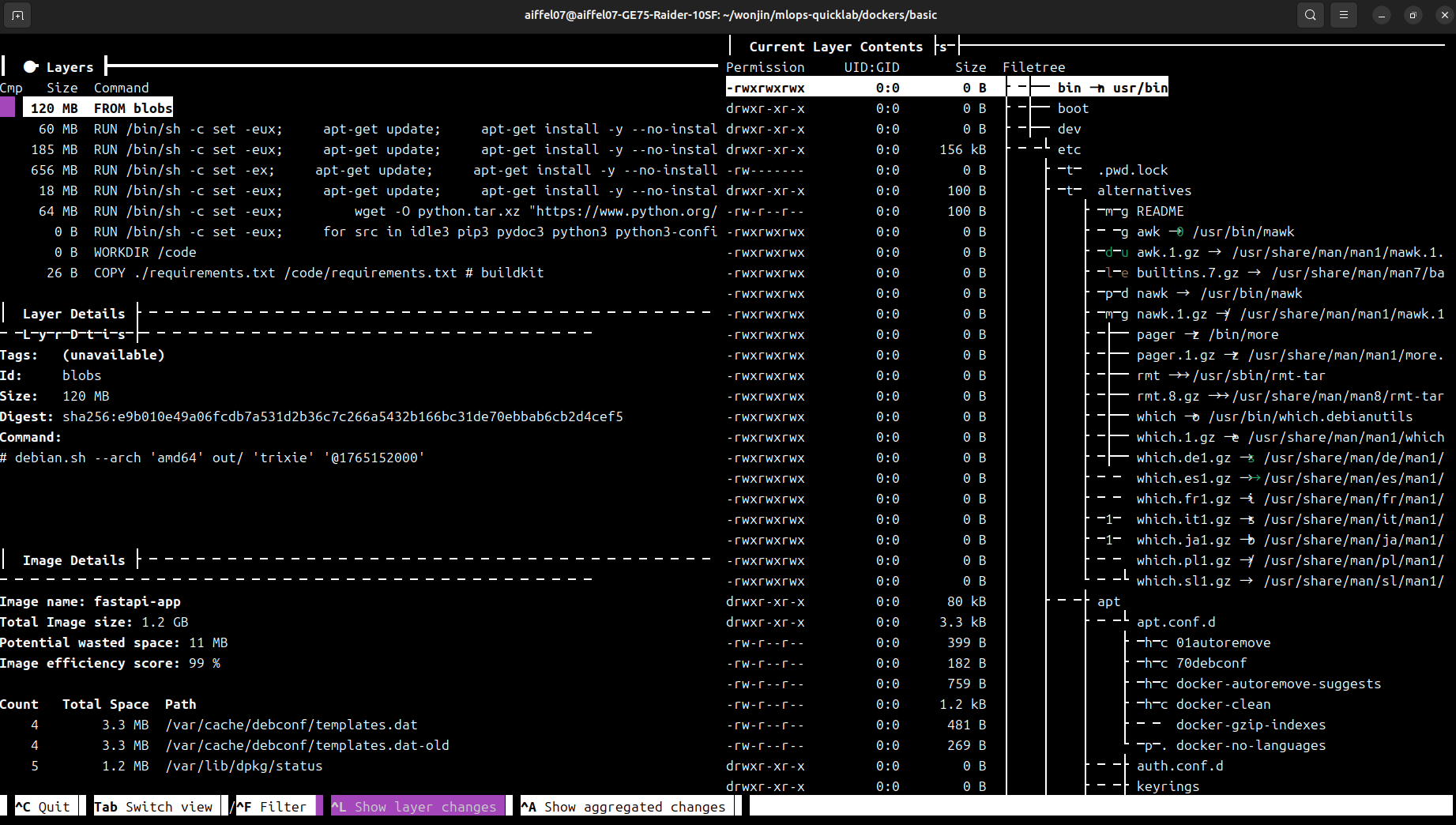The image size is (1456, 825).
Task: Select the 01autoremove file
Action: click(x=1223, y=642)
